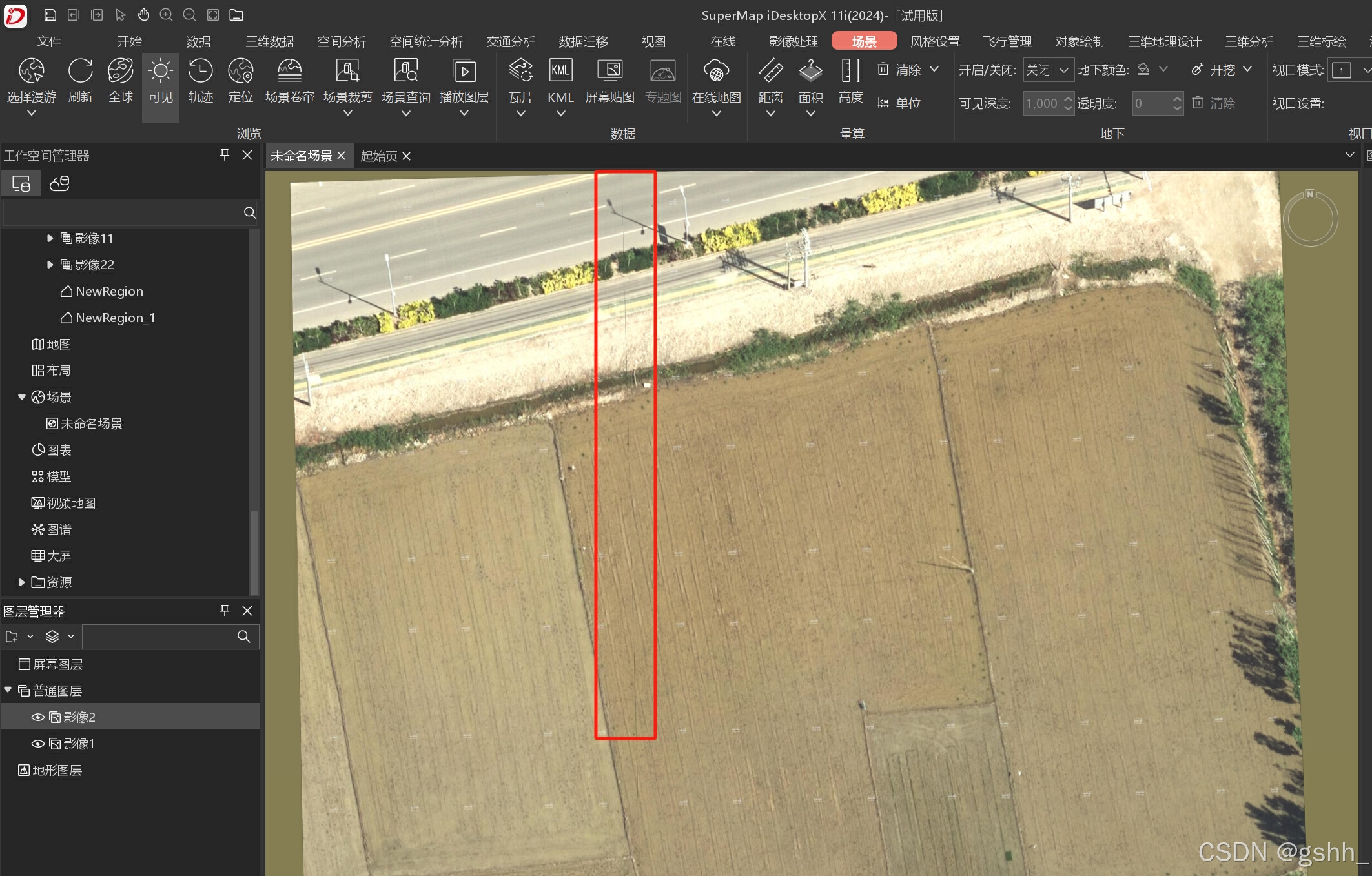Open the 风格设置 ribbon tab
The width and height of the screenshot is (1372, 876).
pos(934,41)
